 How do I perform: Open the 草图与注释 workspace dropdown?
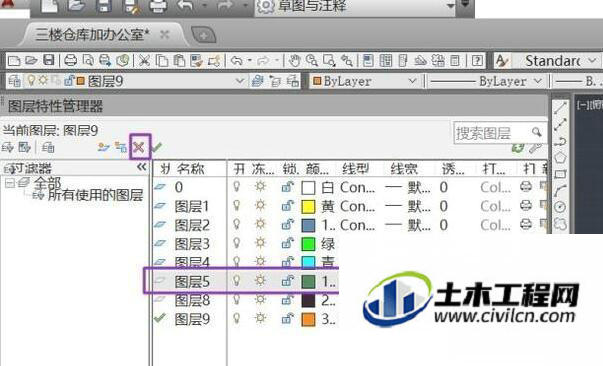(451, 6)
